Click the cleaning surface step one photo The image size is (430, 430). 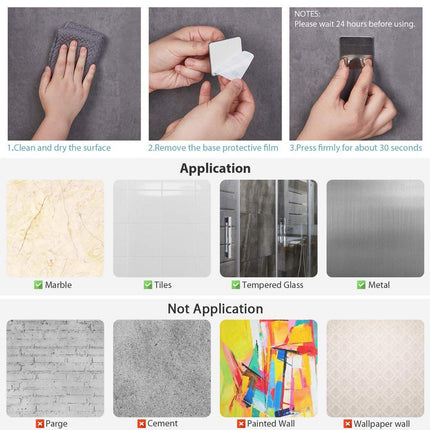74,74
